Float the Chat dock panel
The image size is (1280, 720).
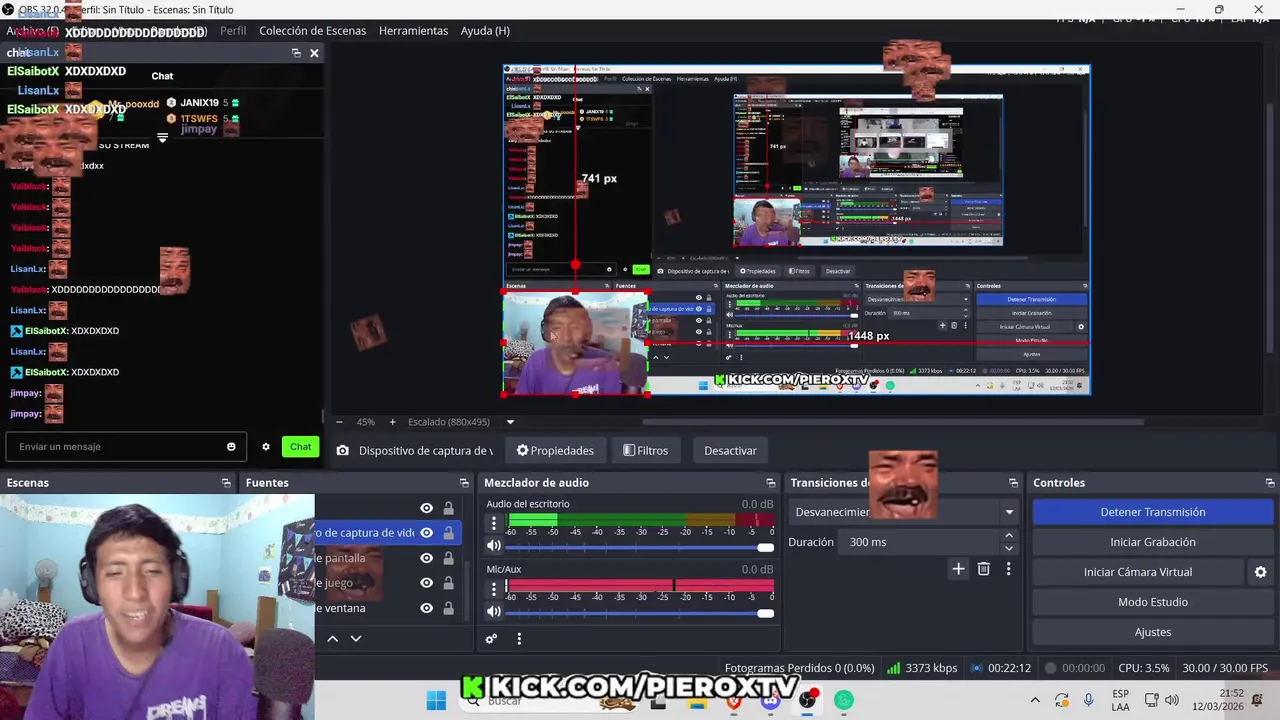tap(296, 53)
